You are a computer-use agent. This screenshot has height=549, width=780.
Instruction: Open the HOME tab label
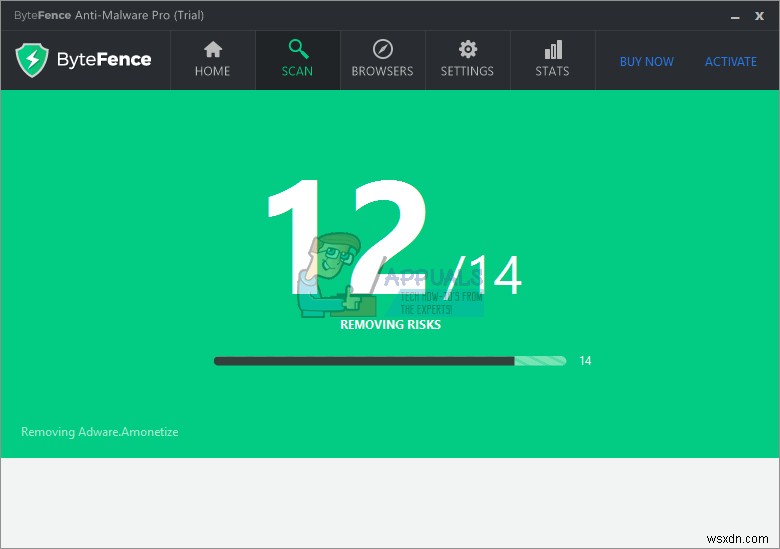click(x=212, y=71)
